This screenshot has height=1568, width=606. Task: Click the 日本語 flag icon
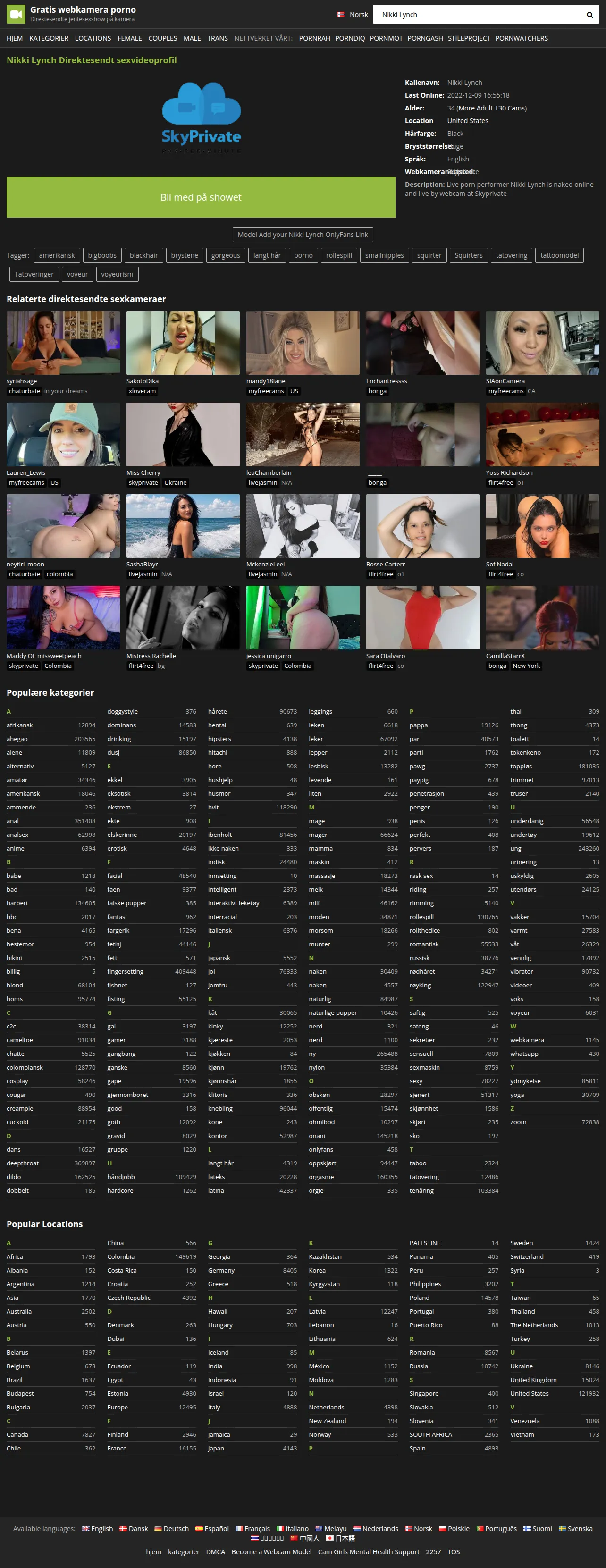tap(330, 1538)
